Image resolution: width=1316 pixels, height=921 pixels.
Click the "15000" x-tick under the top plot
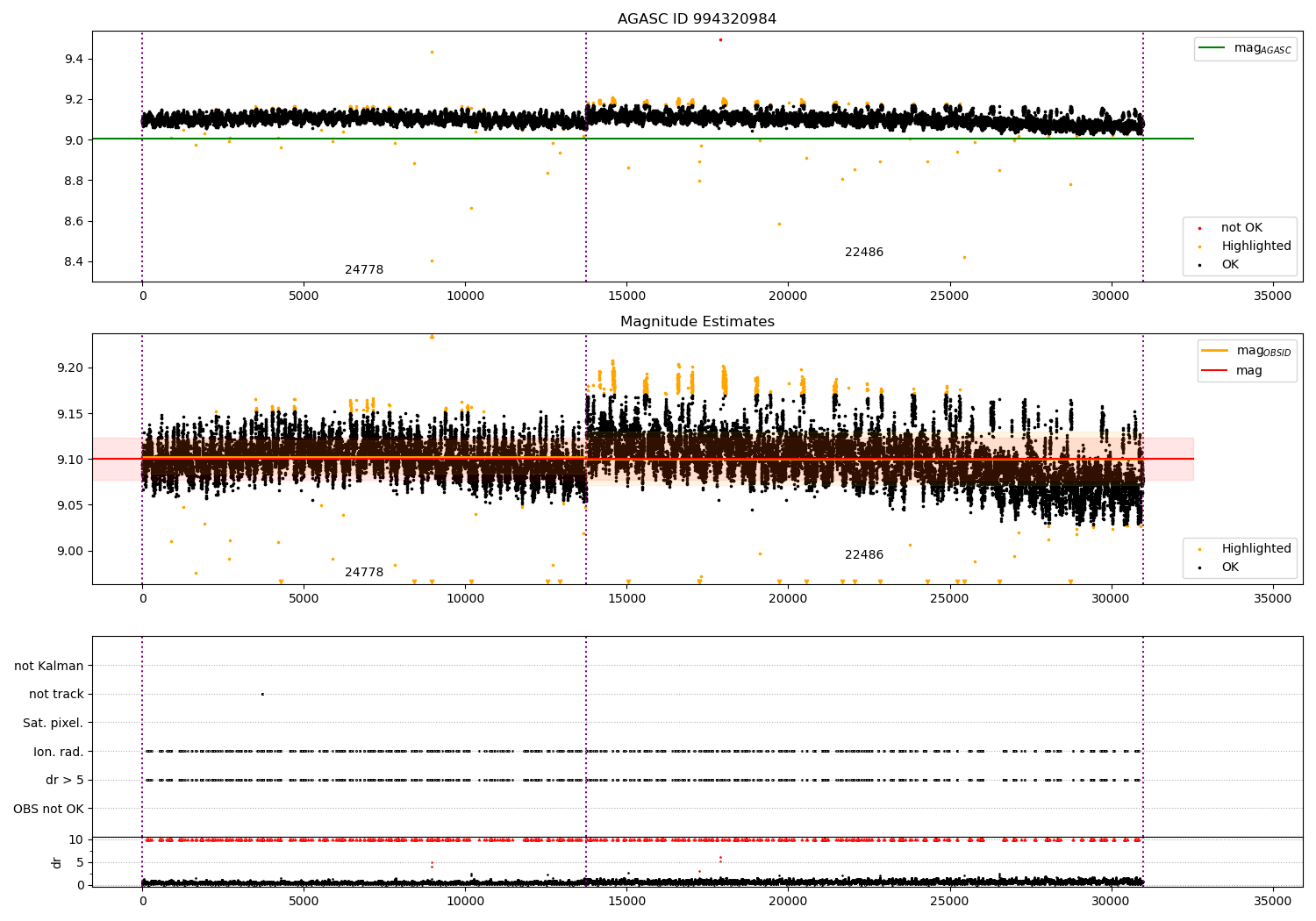(x=626, y=296)
